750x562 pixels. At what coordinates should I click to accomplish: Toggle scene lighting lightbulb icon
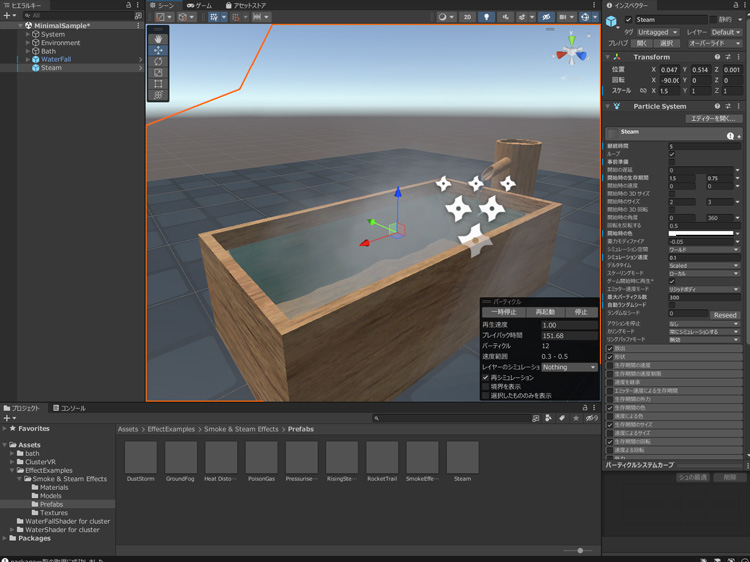pyautogui.click(x=486, y=17)
